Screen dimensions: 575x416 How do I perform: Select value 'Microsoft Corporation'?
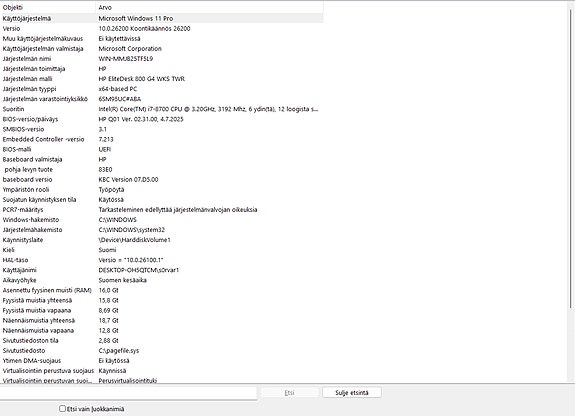coord(130,48)
